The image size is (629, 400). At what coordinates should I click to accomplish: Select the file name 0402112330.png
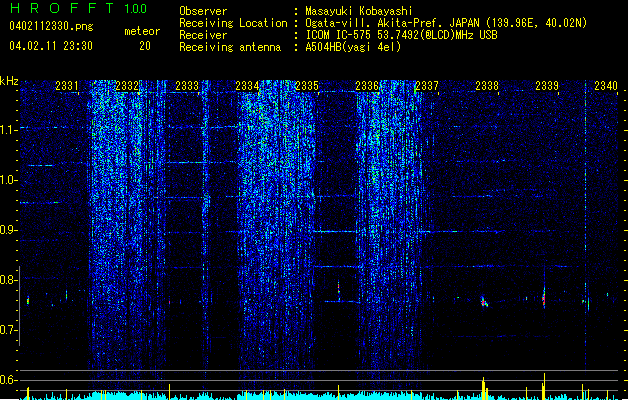coord(51,26)
